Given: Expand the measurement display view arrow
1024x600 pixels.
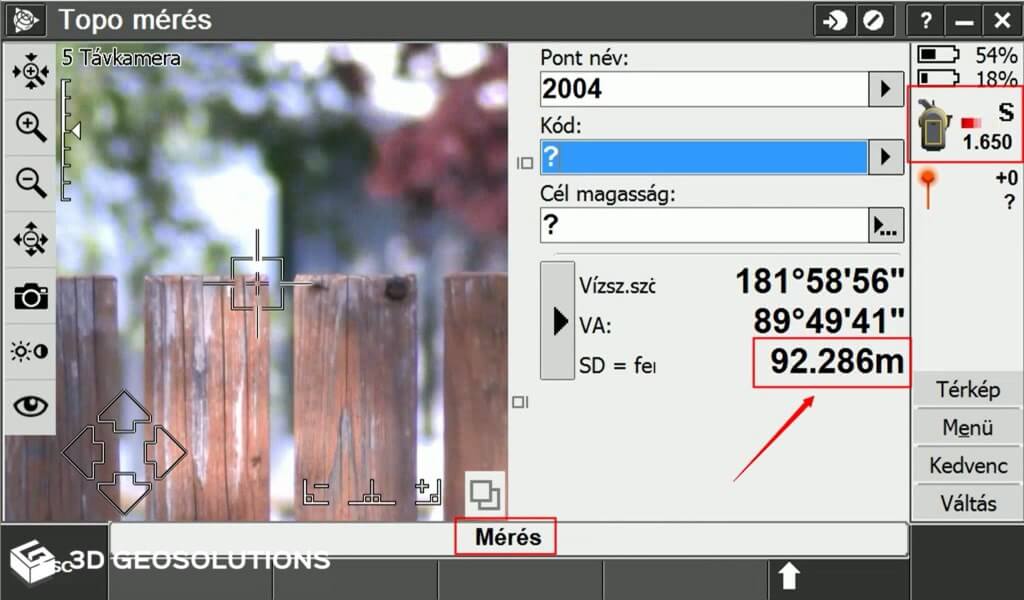Looking at the screenshot, I should 558,321.
